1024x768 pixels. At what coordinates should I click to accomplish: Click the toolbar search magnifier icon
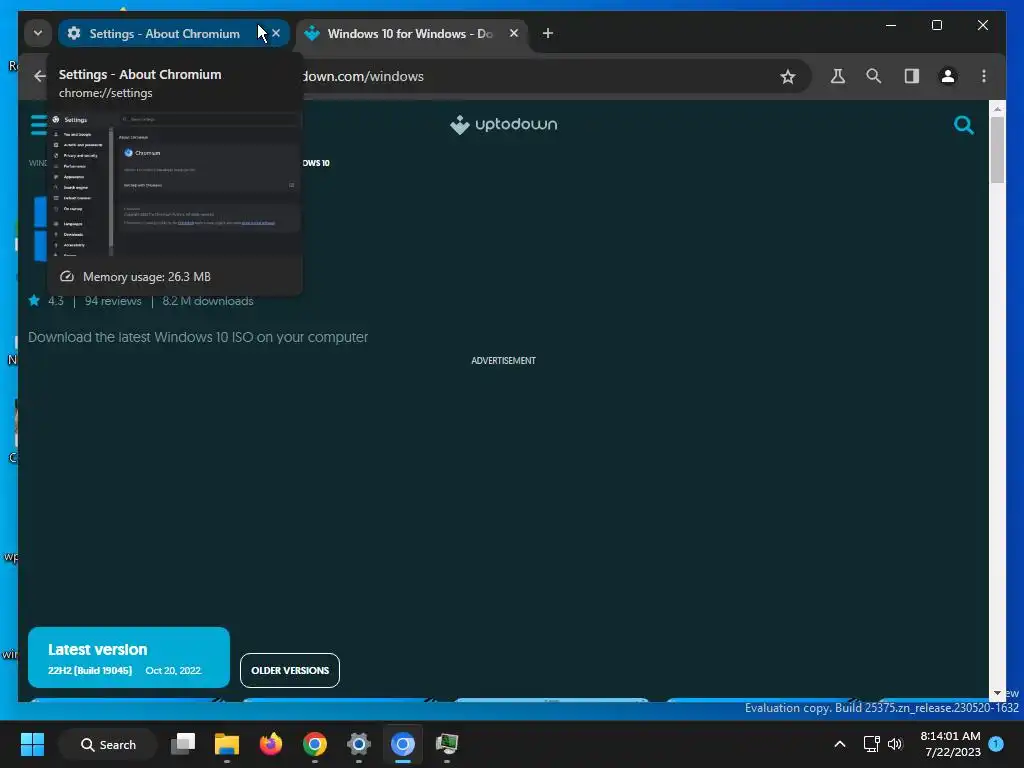[x=874, y=76]
